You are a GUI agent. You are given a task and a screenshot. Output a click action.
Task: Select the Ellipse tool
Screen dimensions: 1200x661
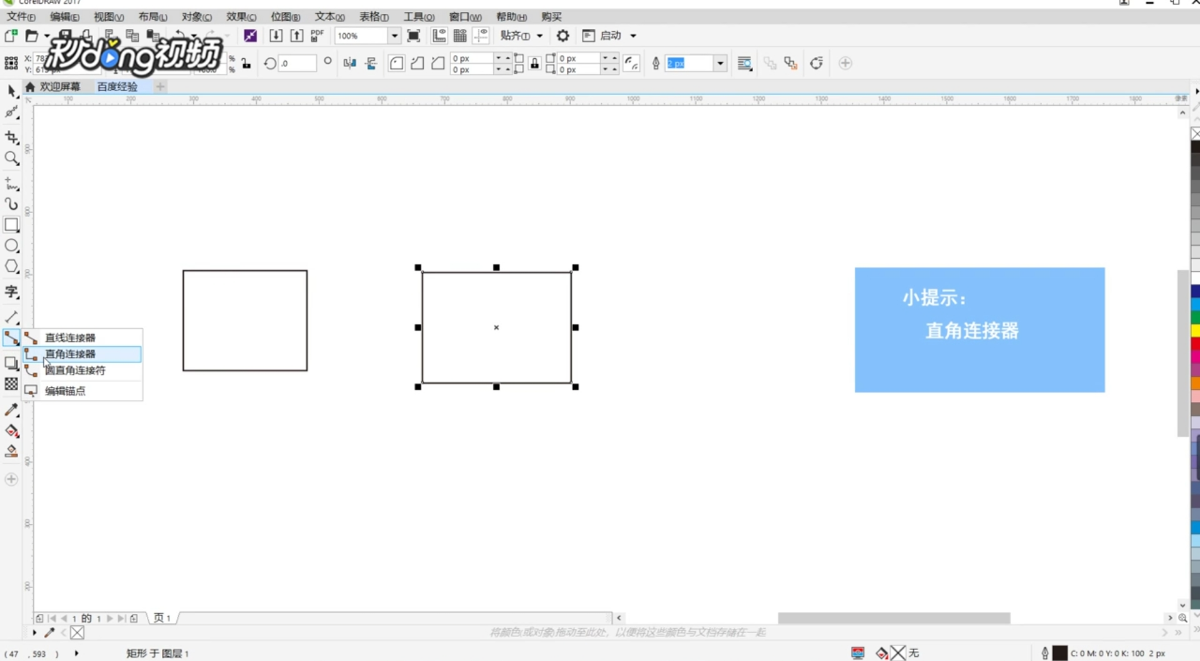pyautogui.click(x=12, y=246)
